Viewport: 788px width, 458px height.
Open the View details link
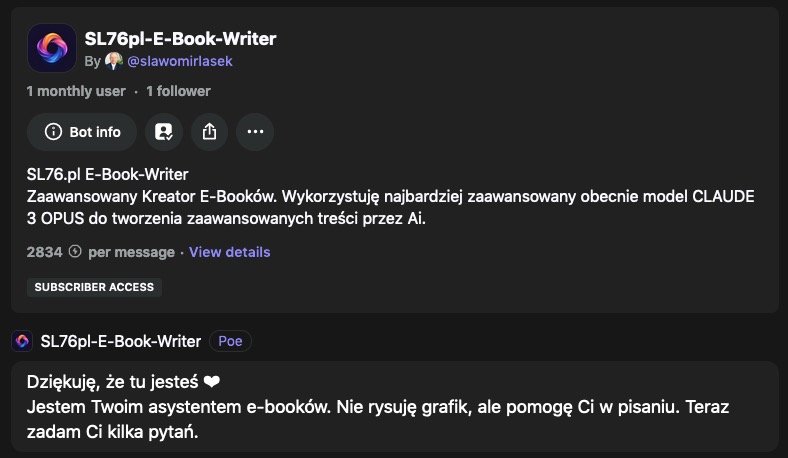click(x=230, y=252)
